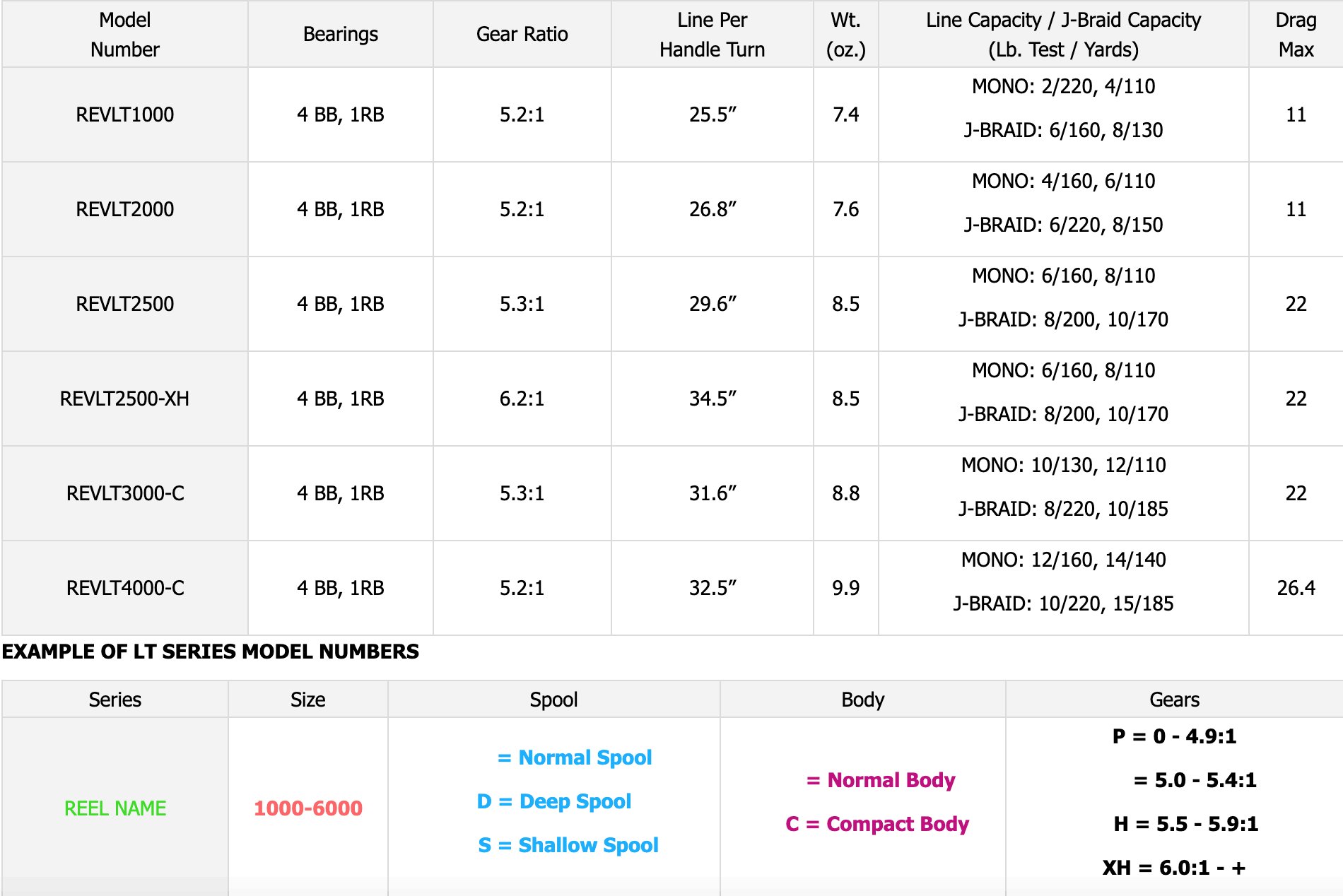The width and height of the screenshot is (1343, 896).
Task: Select the D = Deep Spool text
Action: click(x=554, y=801)
